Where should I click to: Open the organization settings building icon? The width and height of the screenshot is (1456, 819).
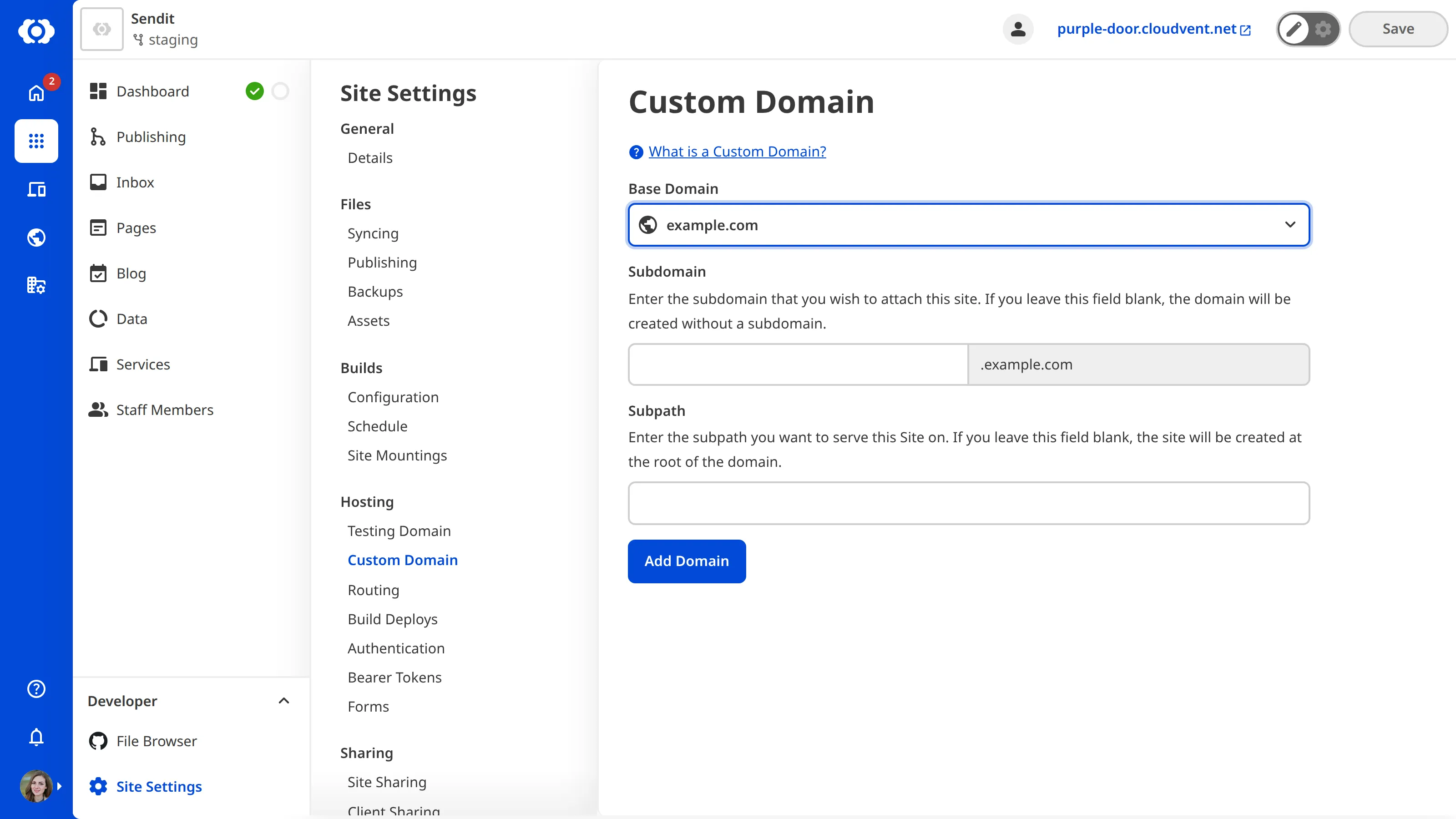click(x=36, y=285)
